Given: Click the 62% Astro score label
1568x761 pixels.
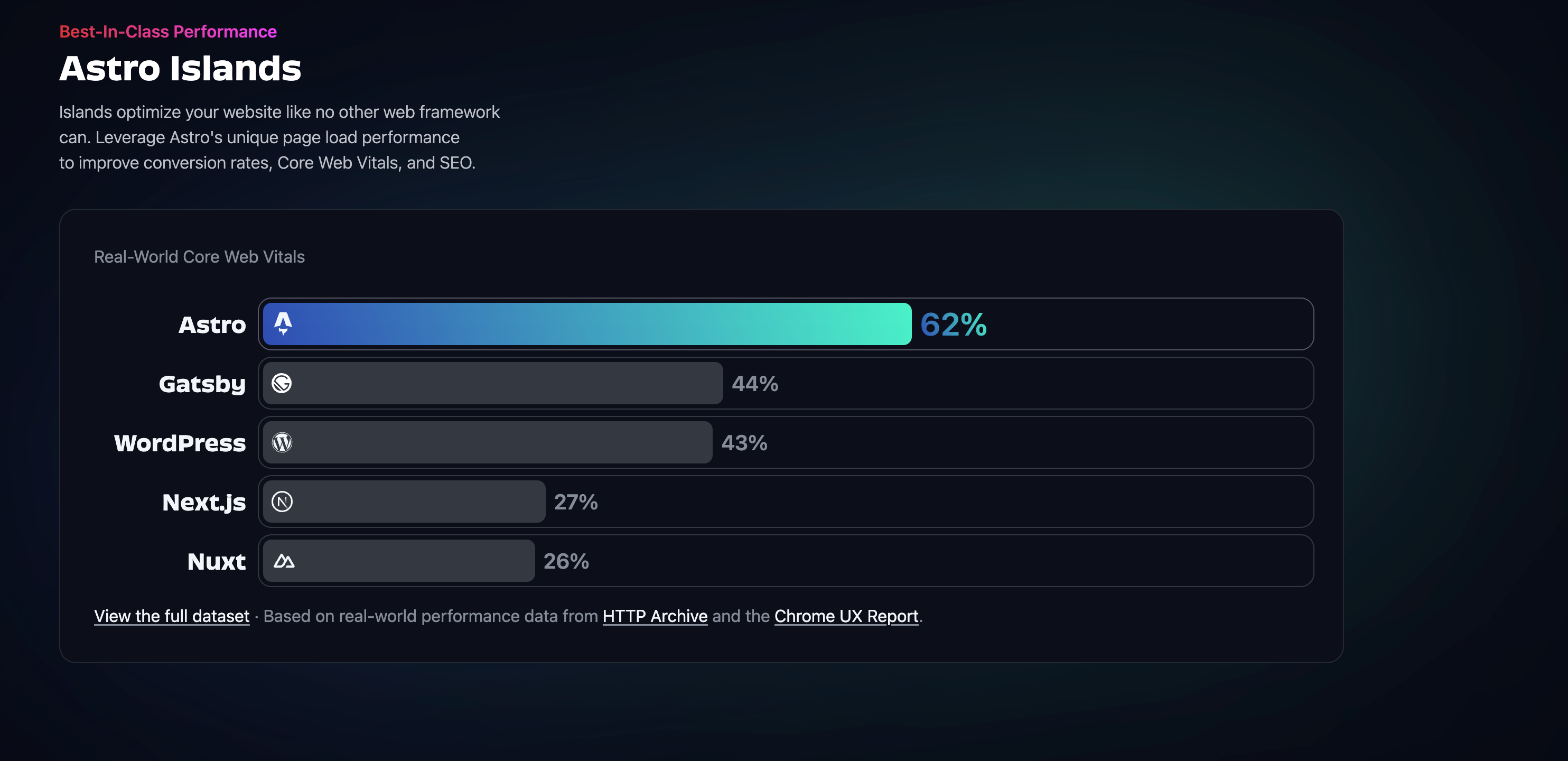Looking at the screenshot, I should pyautogui.click(x=953, y=324).
